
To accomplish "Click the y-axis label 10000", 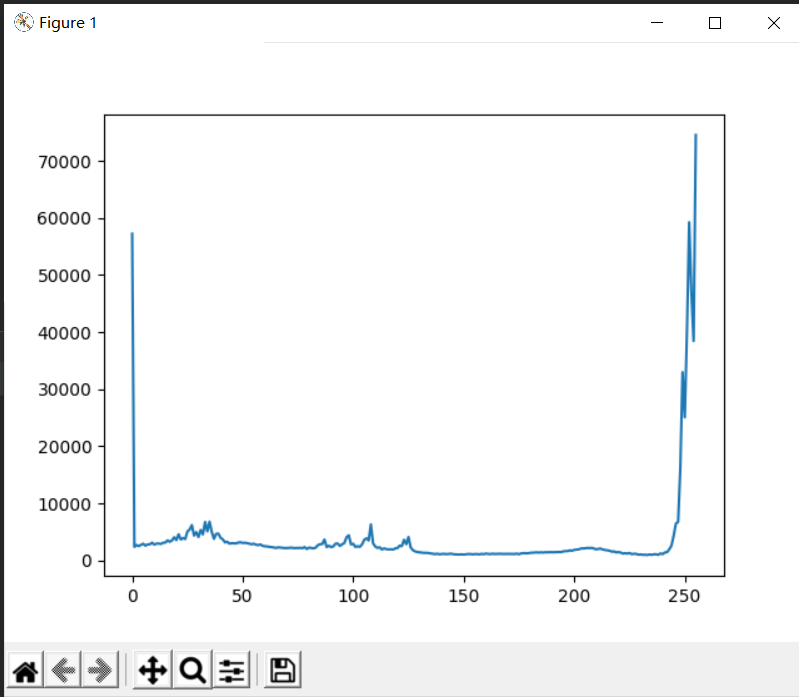I will [x=64, y=504].
